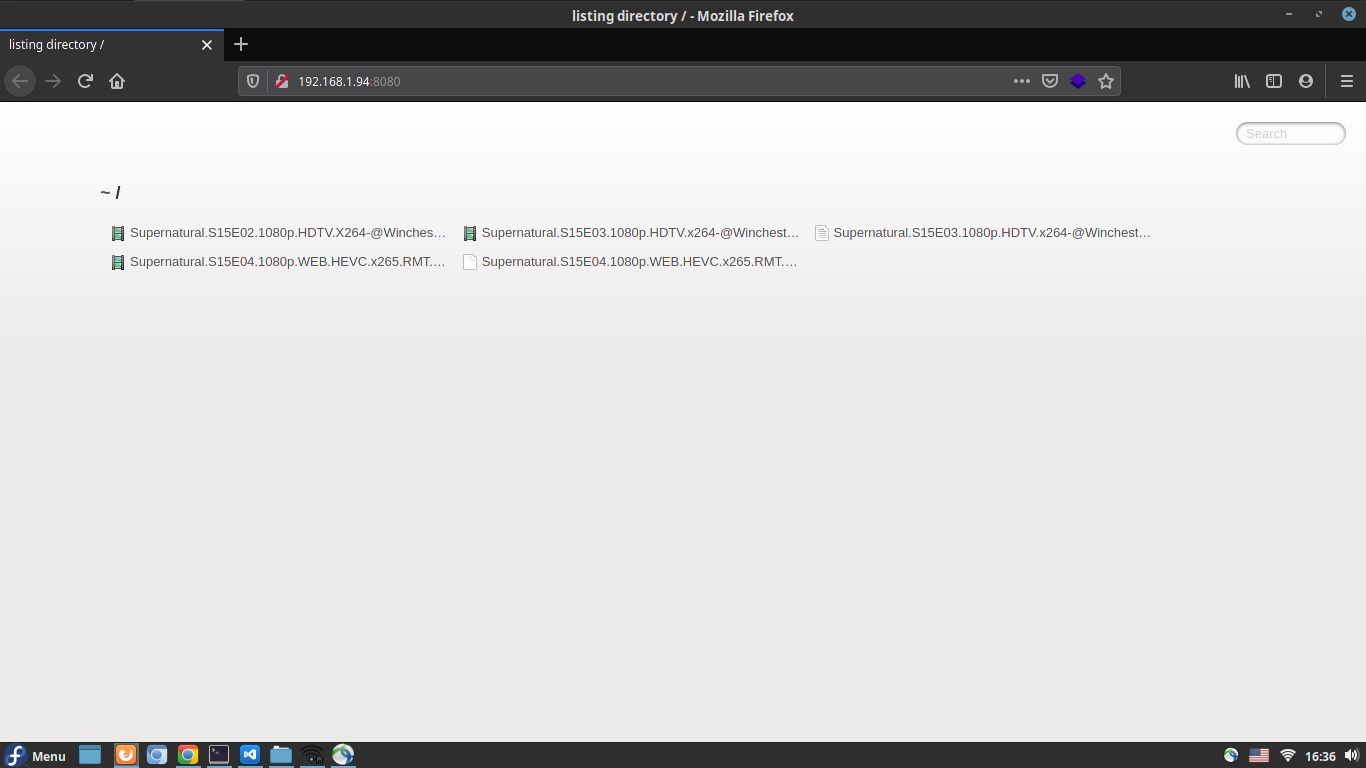Image resolution: width=1366 pixels, height=768 pixels.
Task: Reload the current directory listing page
Action: tap(85, 81)
